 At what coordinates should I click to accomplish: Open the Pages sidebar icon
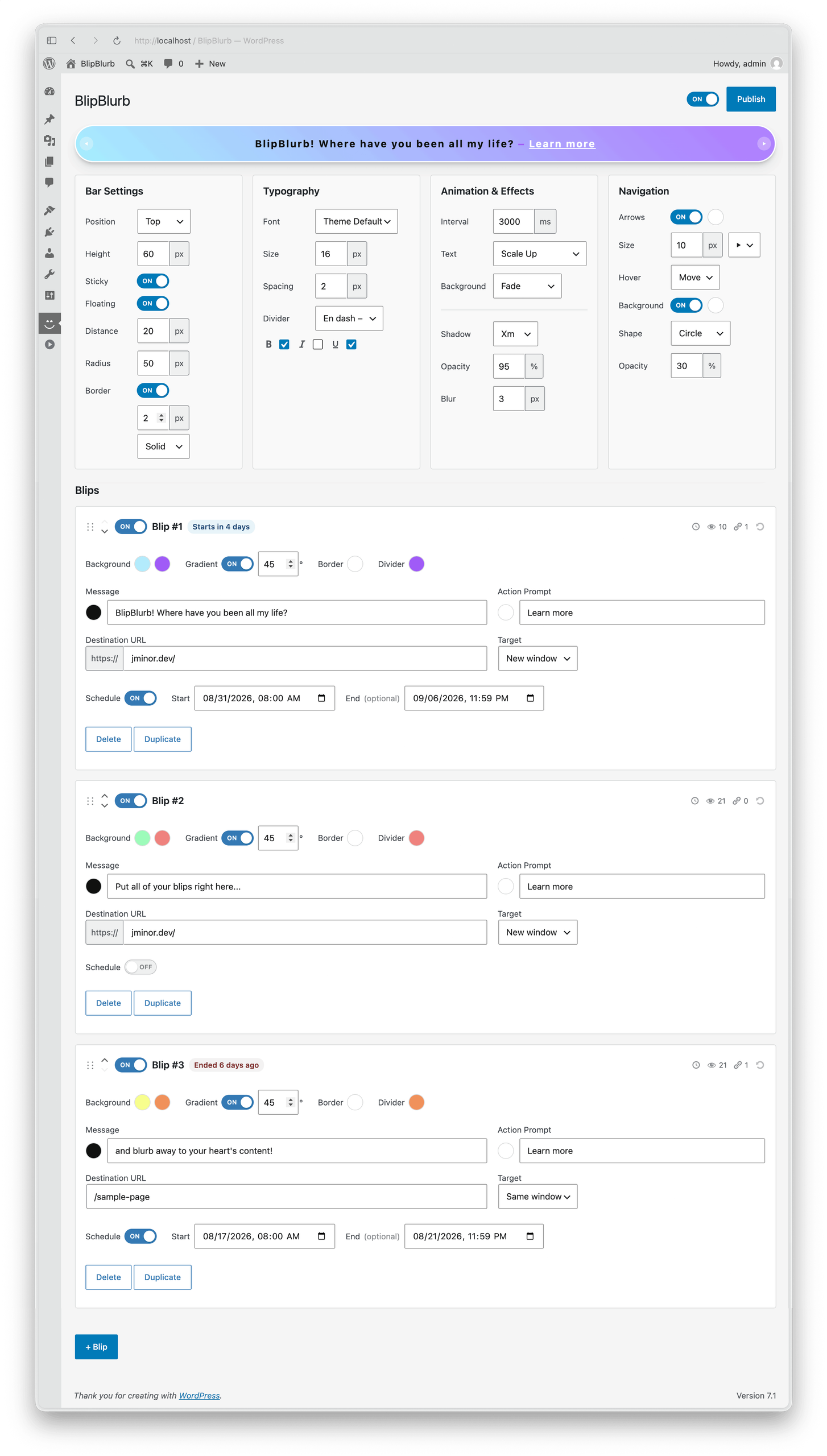pyautogui.click(x=49, y=162)
